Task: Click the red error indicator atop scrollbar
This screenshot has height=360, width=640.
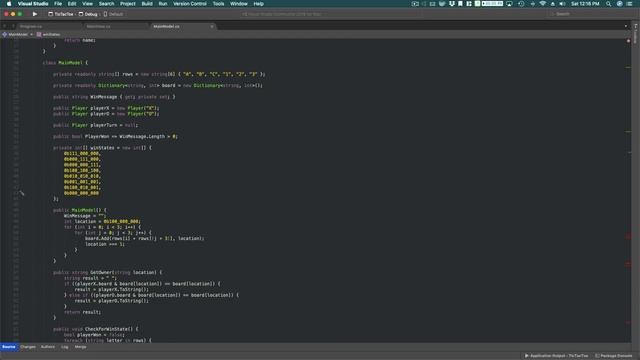Action: [628, 41]
